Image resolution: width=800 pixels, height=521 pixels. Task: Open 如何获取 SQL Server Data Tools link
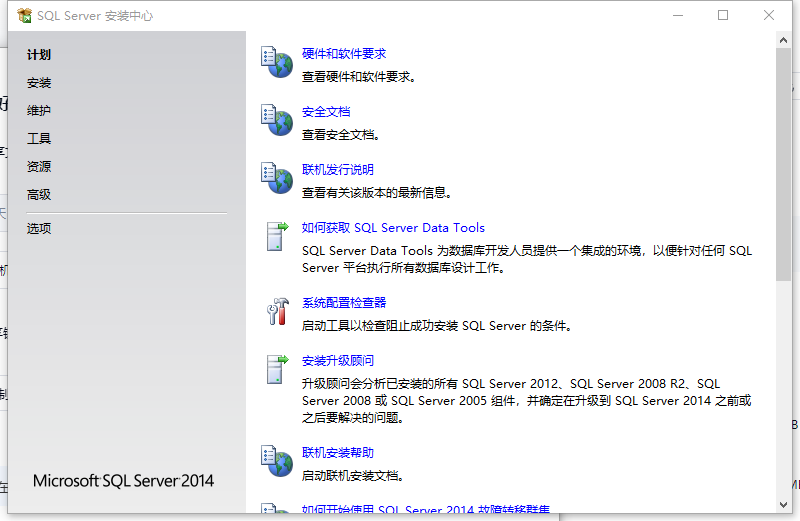point(393,228)
